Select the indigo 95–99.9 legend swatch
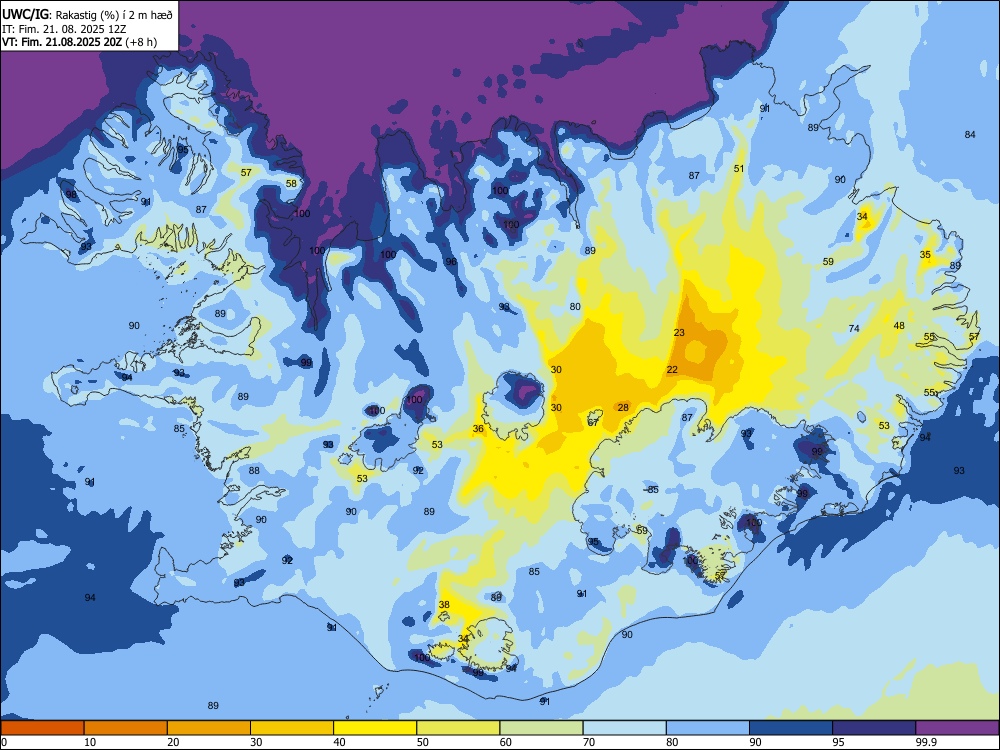The image size is (1000, 750). [874, 728]
